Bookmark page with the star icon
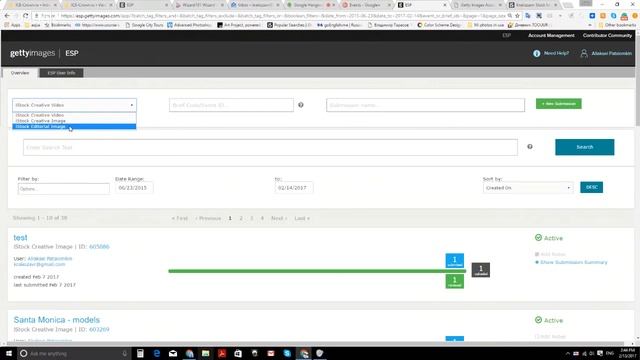This screenshot has height=360, width=640. (x=517, y=16)
